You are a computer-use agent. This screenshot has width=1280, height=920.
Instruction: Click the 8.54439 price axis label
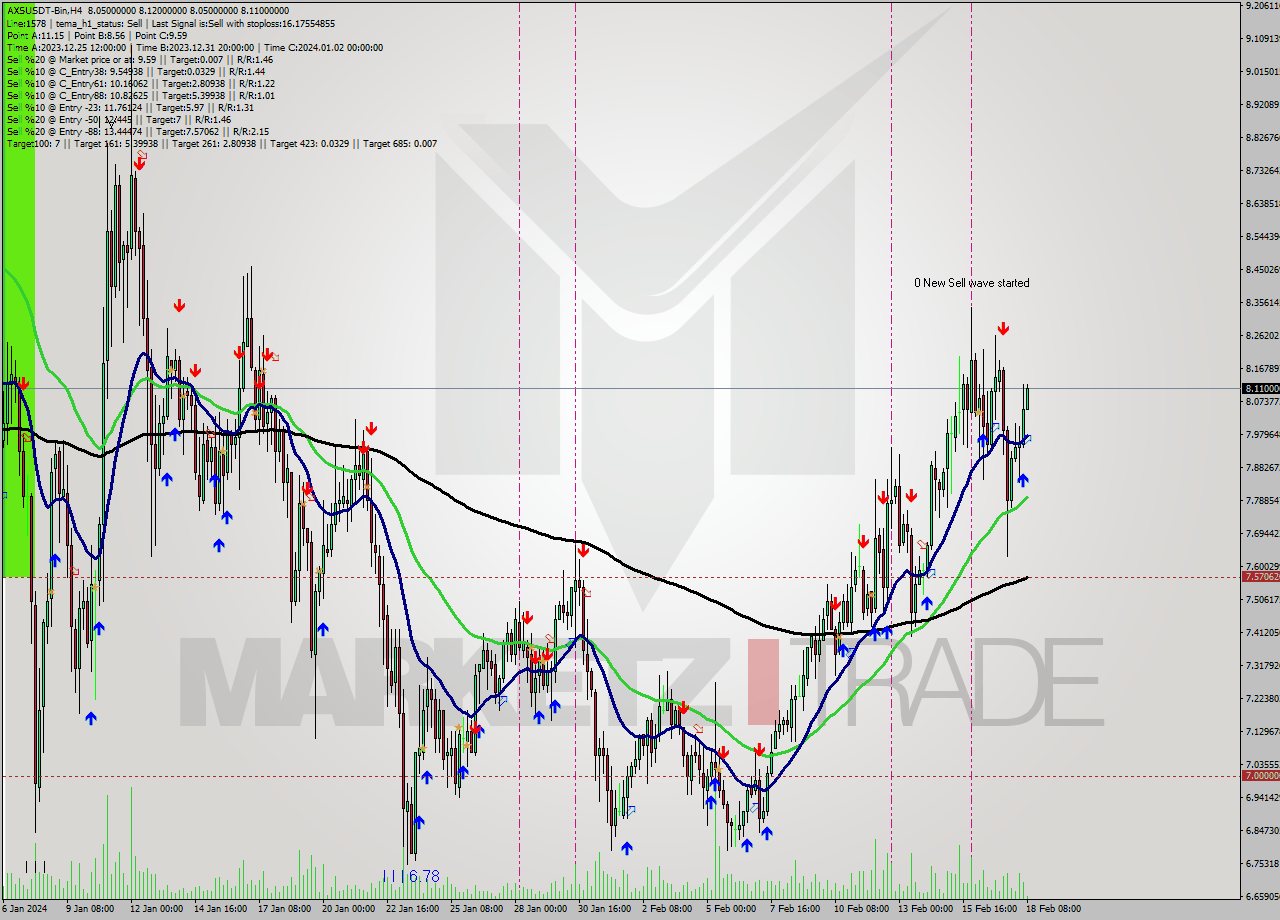point(1261,236)
